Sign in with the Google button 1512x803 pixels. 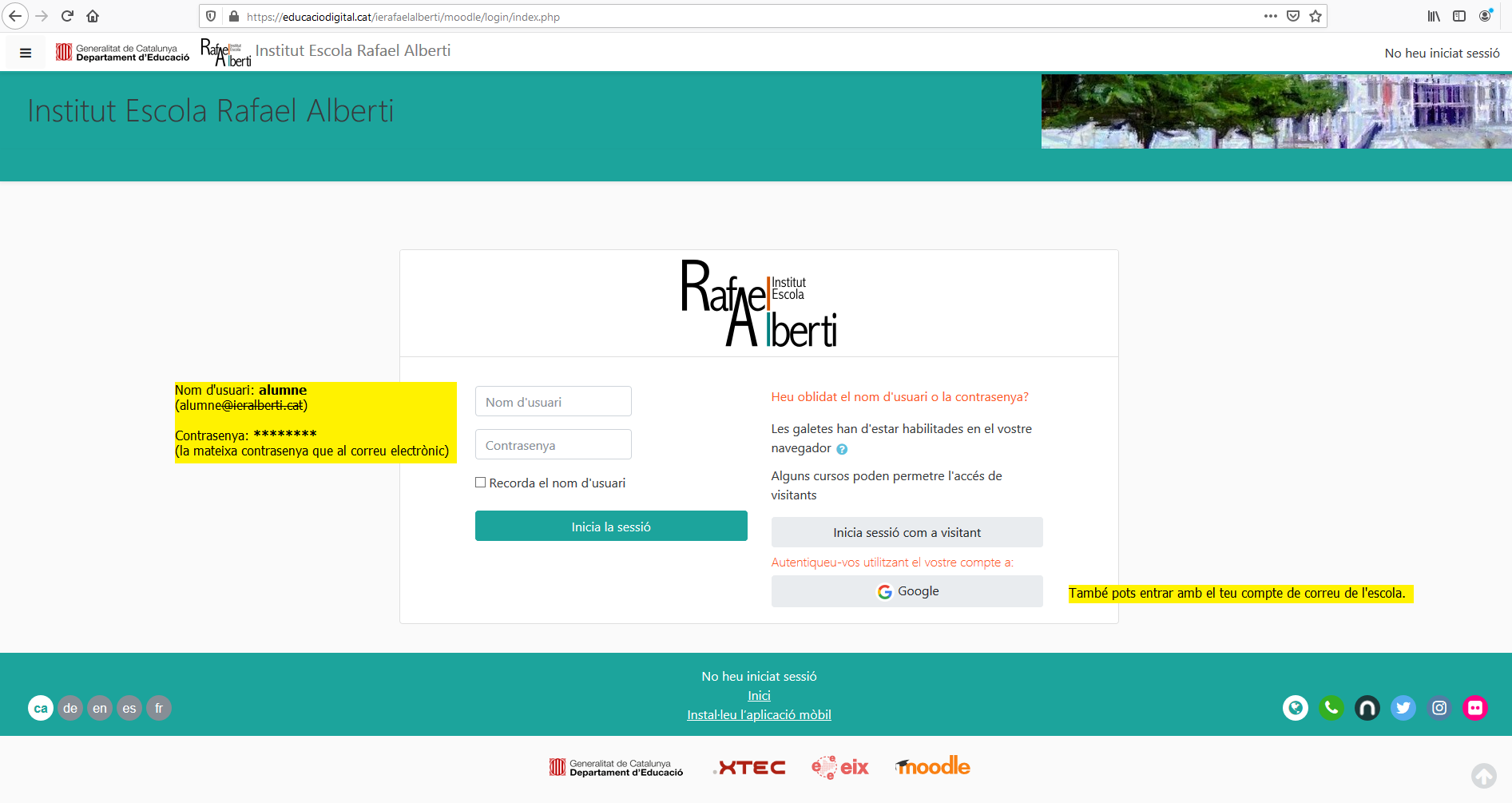907,591
